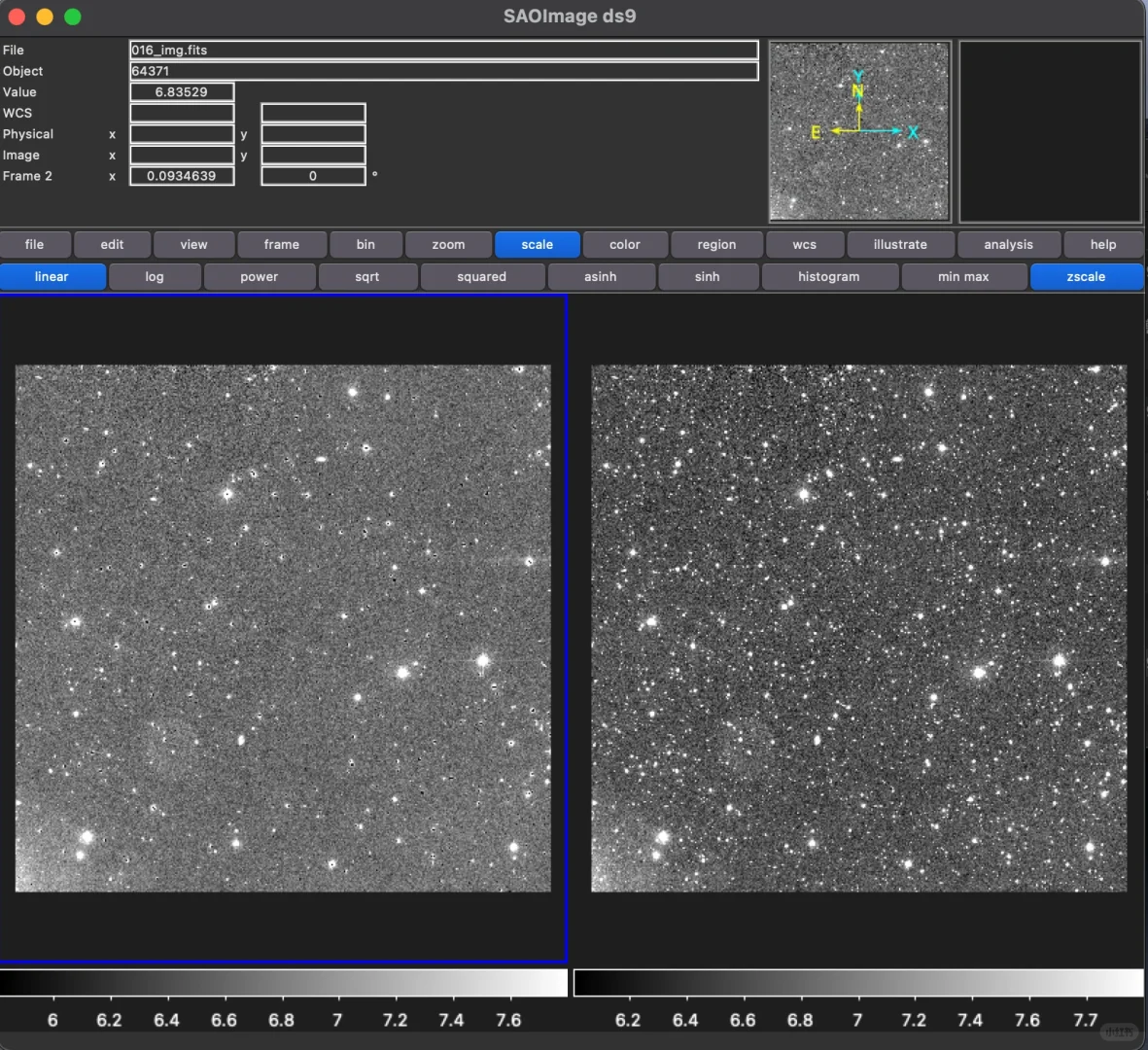The image size is (1148, 1050).
Task: Select the left image frame
Action: pos(283,628)
